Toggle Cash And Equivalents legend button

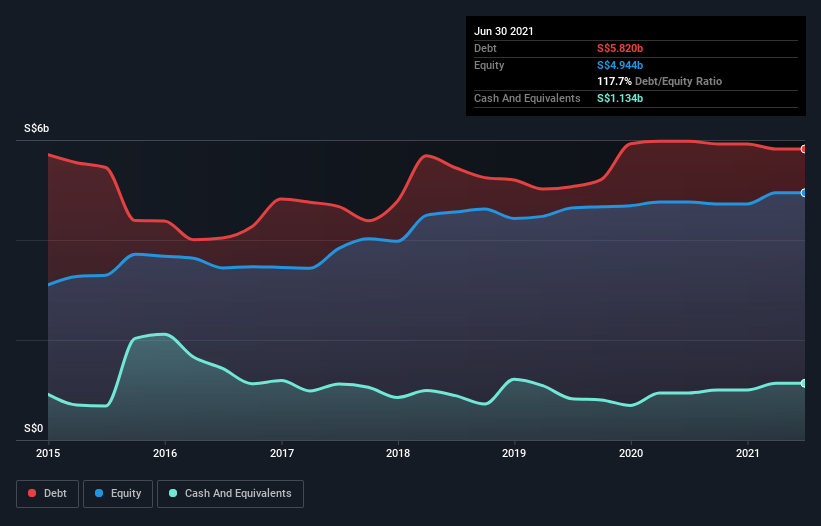coord(230,494)
